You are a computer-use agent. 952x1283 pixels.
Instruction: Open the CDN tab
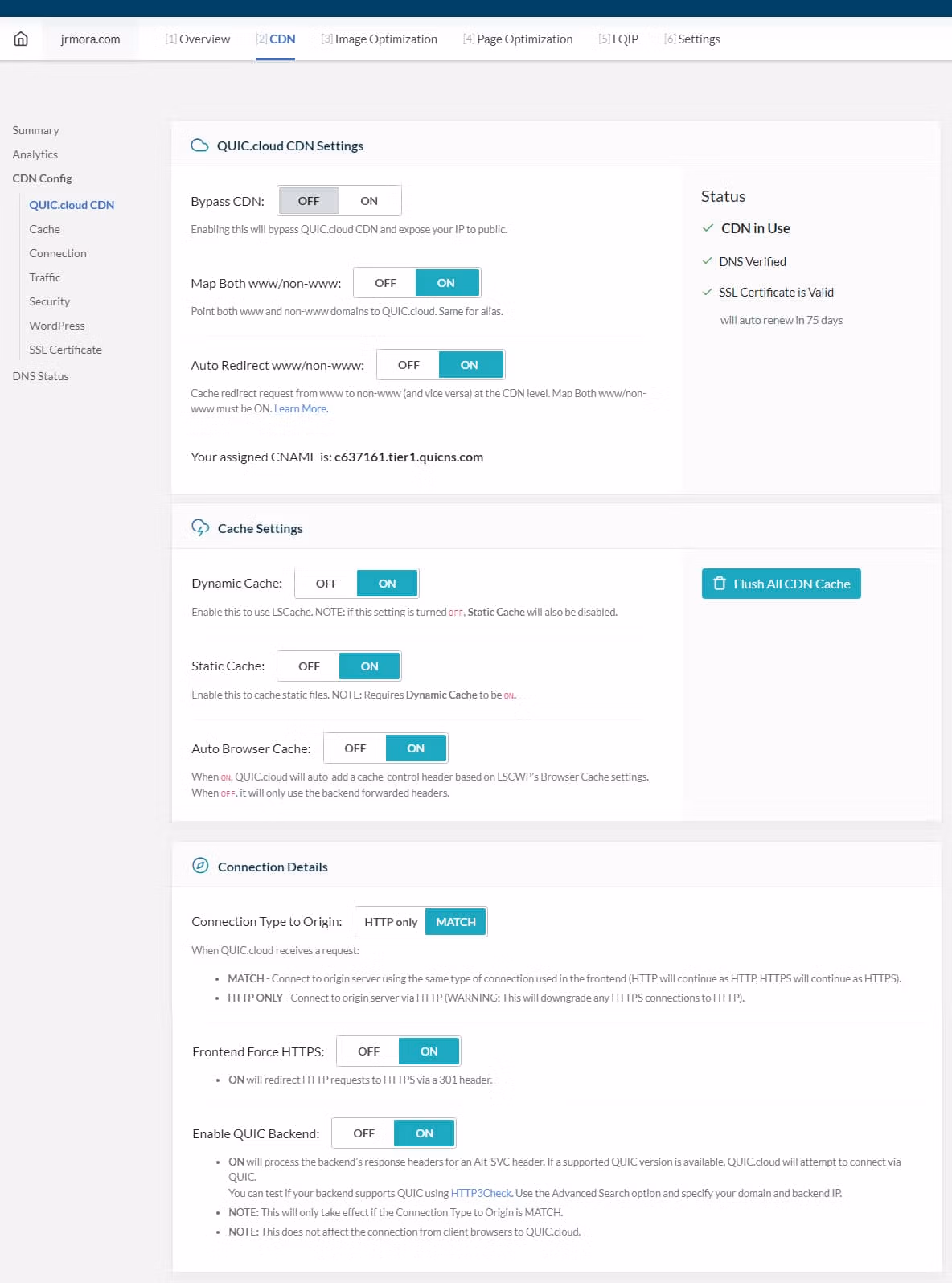tap(275, 39)
